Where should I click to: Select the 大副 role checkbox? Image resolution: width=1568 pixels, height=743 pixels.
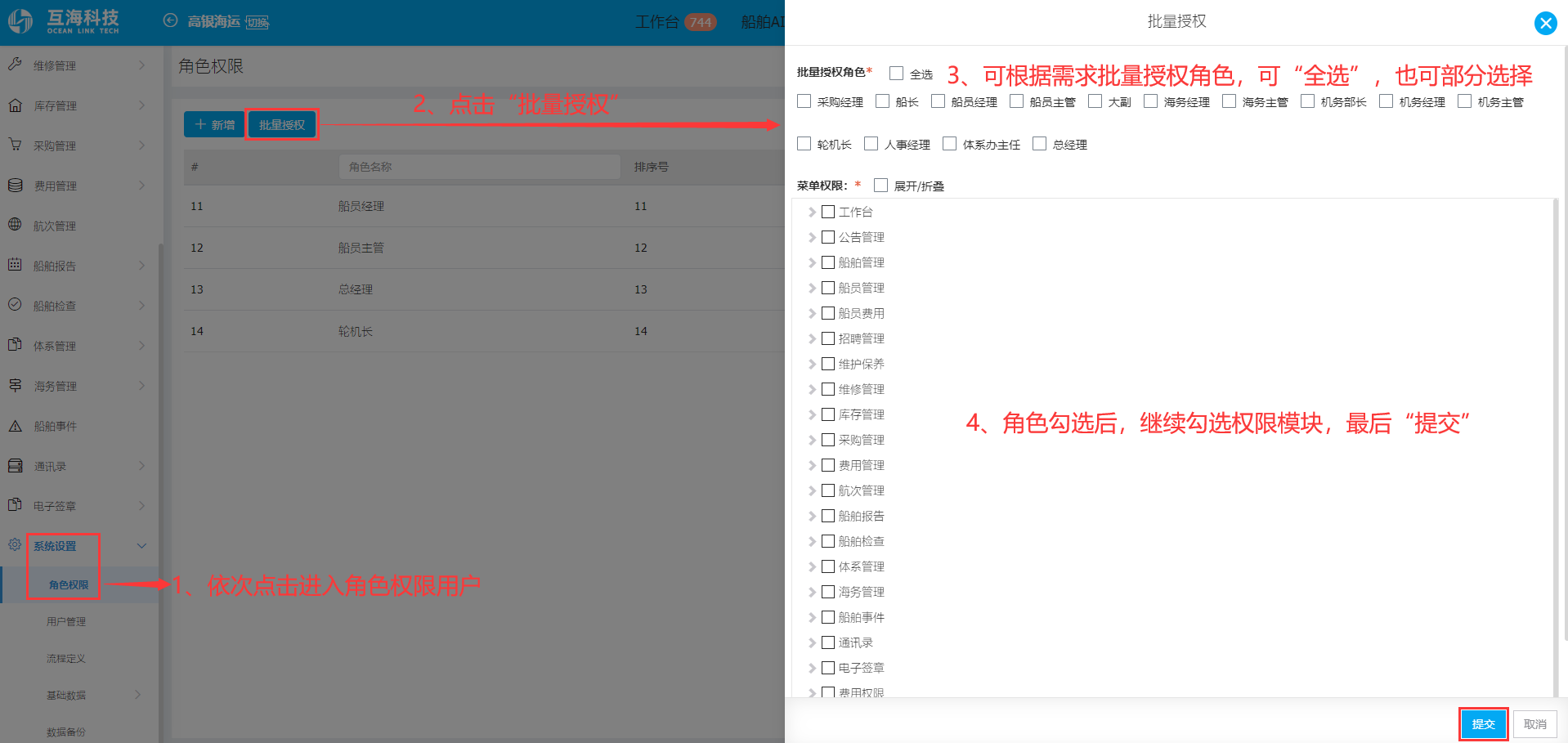coord(1095,101)
